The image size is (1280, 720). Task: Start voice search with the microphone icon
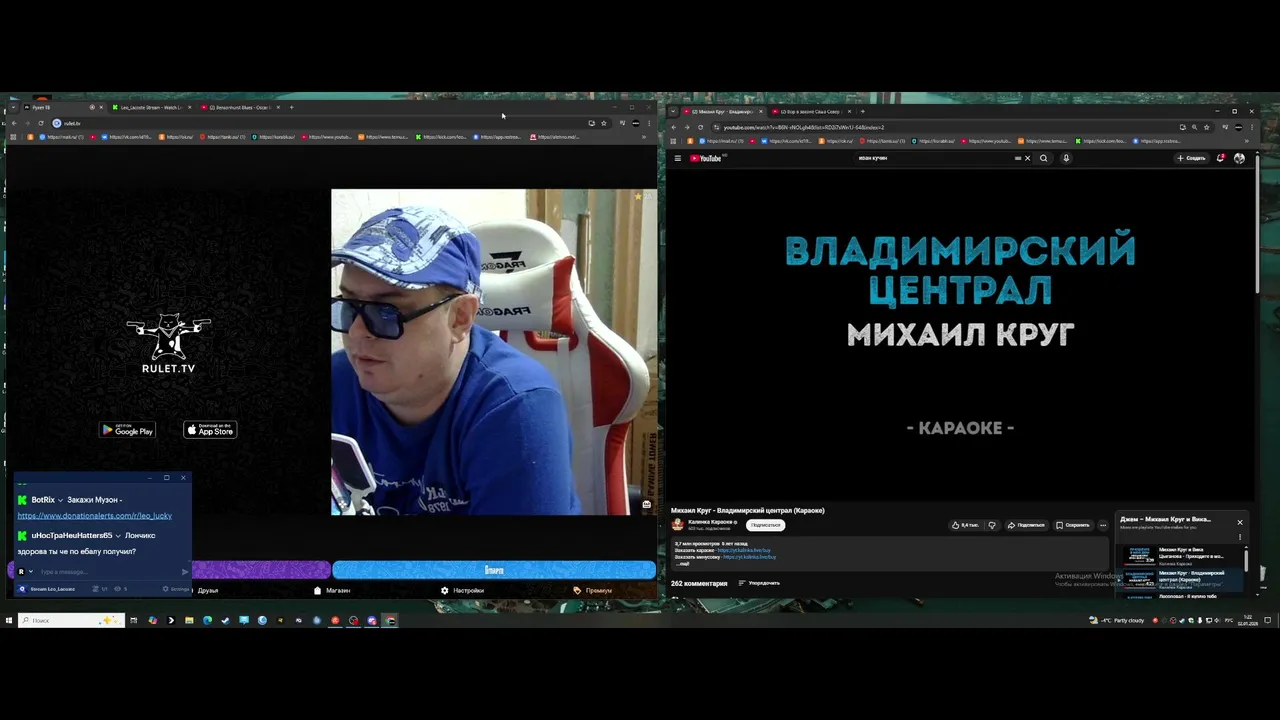coord(1066,158)
